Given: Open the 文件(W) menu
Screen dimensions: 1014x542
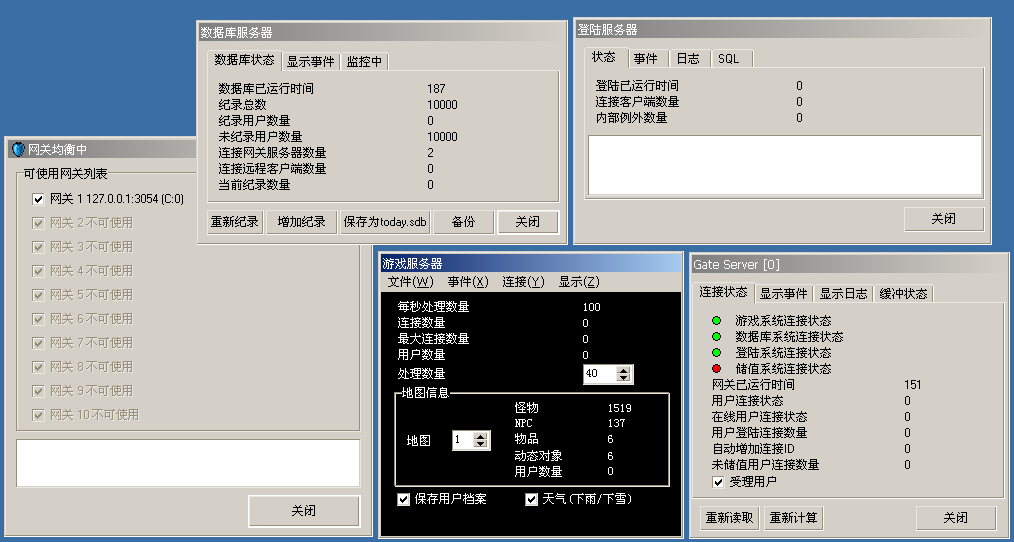Looking at the screenshot, I should [x=410, y=282].
